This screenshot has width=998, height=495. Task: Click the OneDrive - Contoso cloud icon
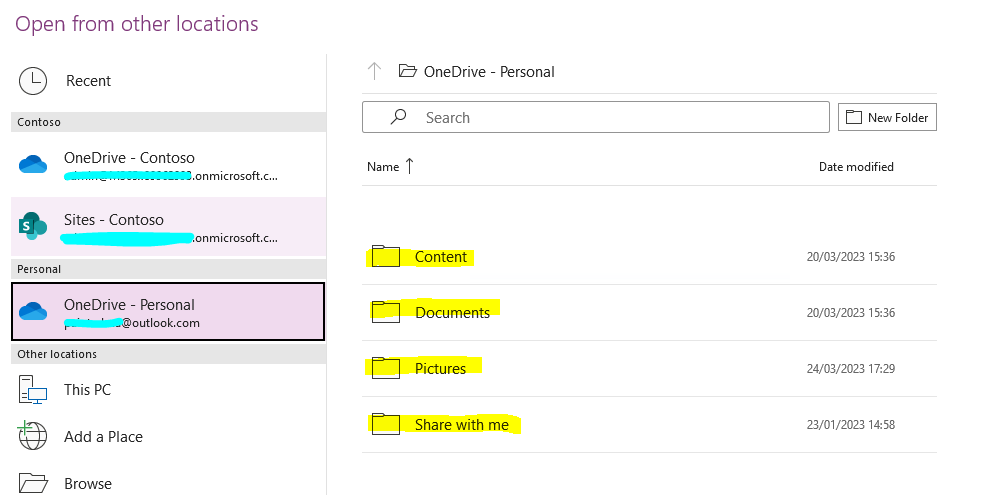33,165
